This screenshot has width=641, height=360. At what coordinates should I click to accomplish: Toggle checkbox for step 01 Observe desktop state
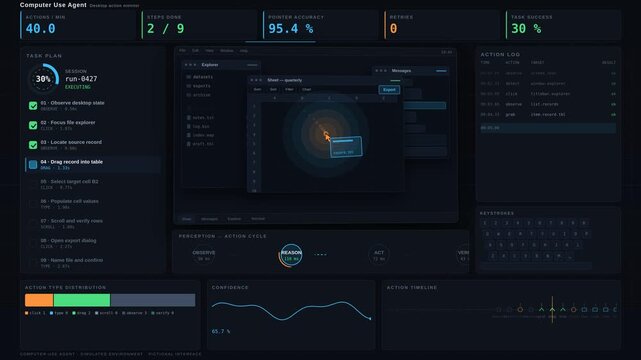33,105
